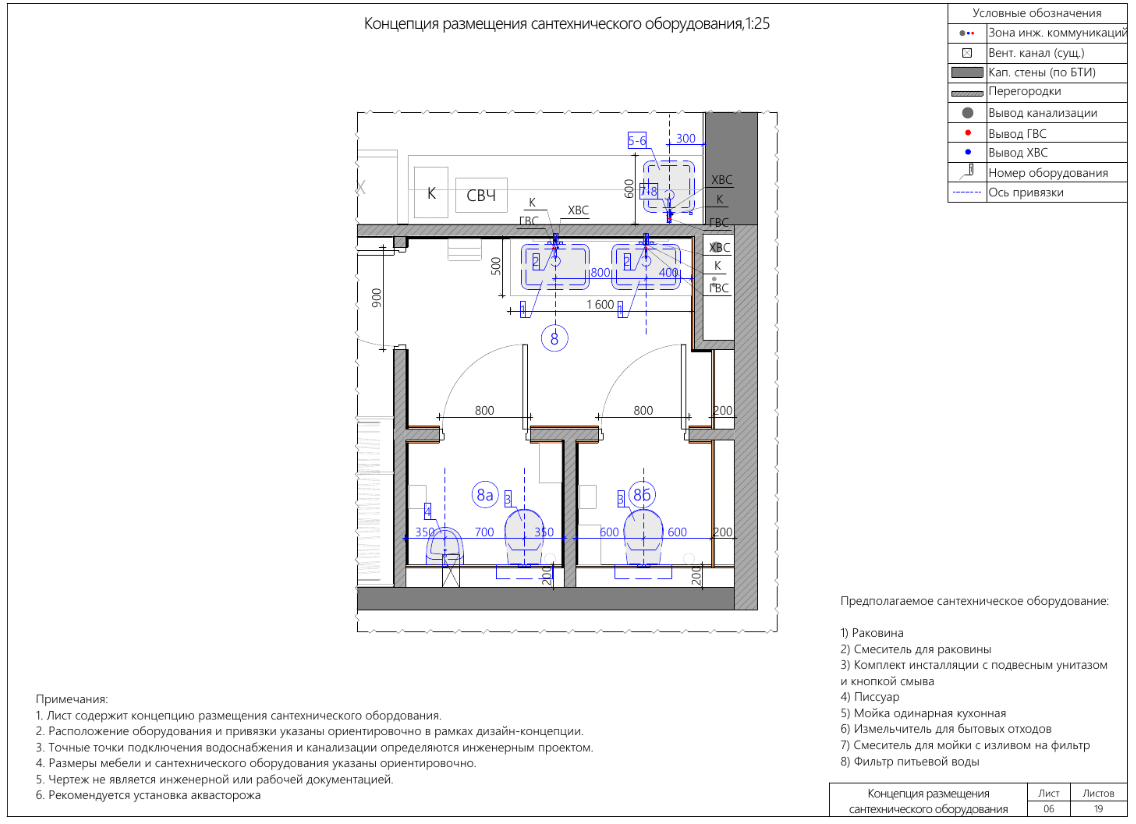Pick the dark gray load-bearing walls swatch

[x=966, y=72]
